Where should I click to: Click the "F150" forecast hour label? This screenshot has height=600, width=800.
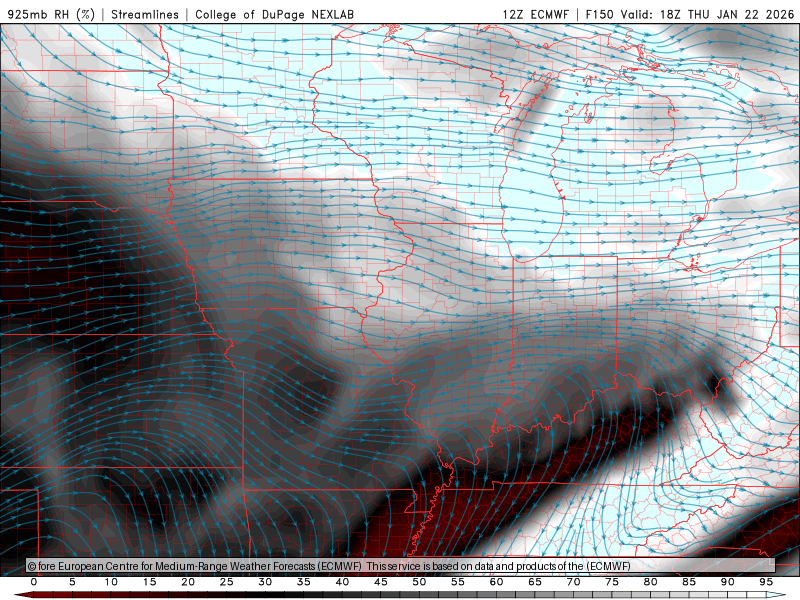(599, 14)
